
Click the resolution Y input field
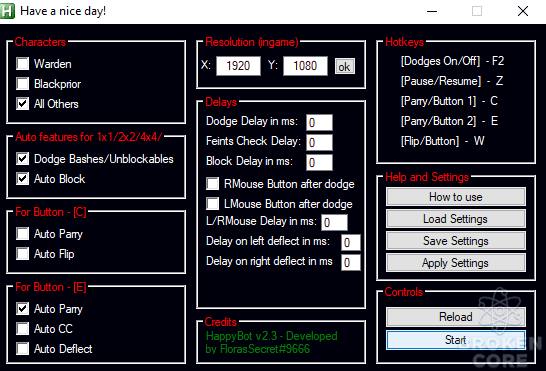pyautogui.click(x=305, y=66)
